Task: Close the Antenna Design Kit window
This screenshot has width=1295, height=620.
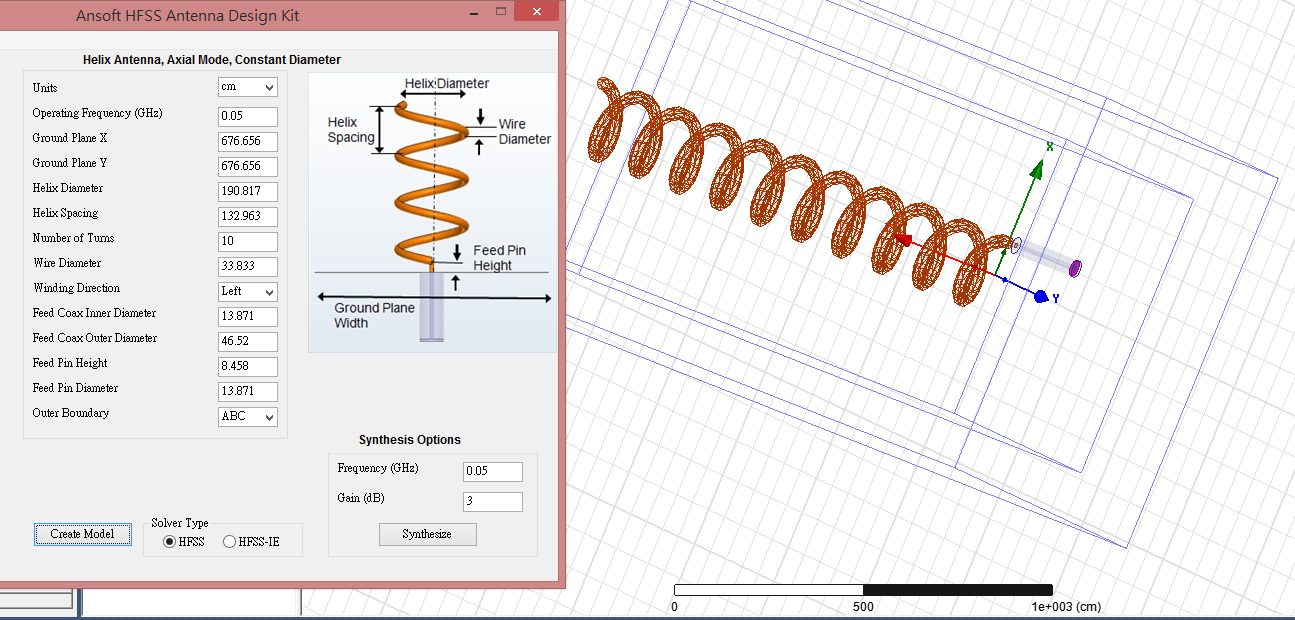Action: pyautogui.click(x=539, y=12)
